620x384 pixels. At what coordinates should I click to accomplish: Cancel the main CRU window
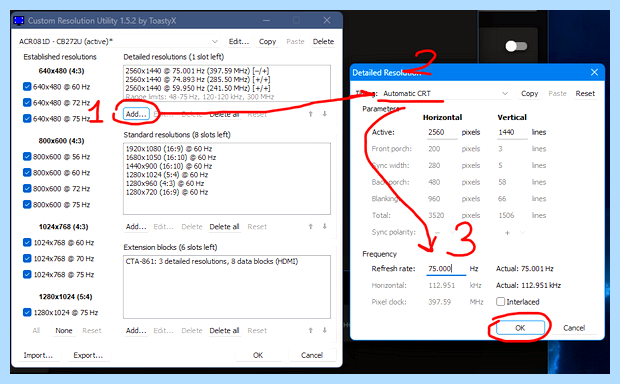point(312,355)
